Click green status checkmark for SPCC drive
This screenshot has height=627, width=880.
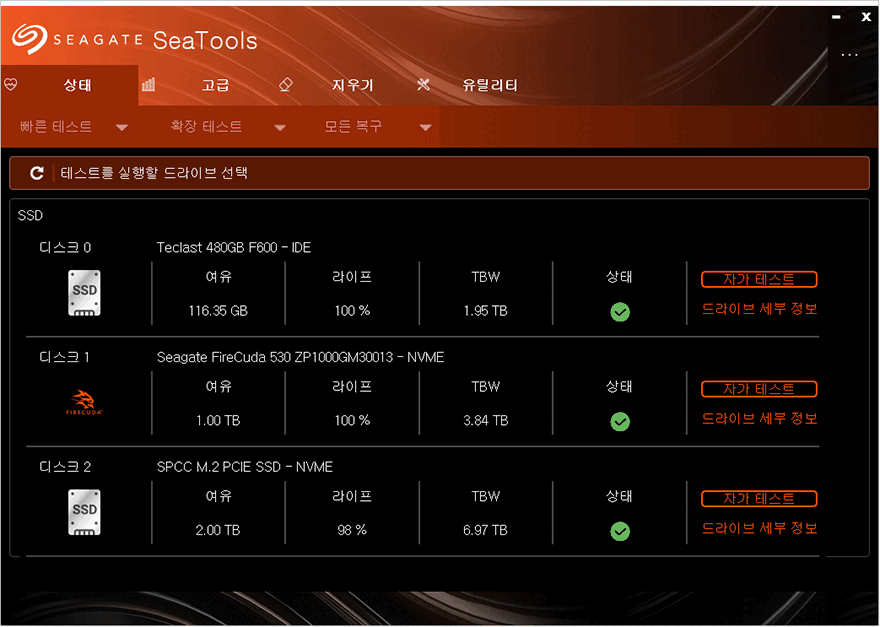pos(620,531)
